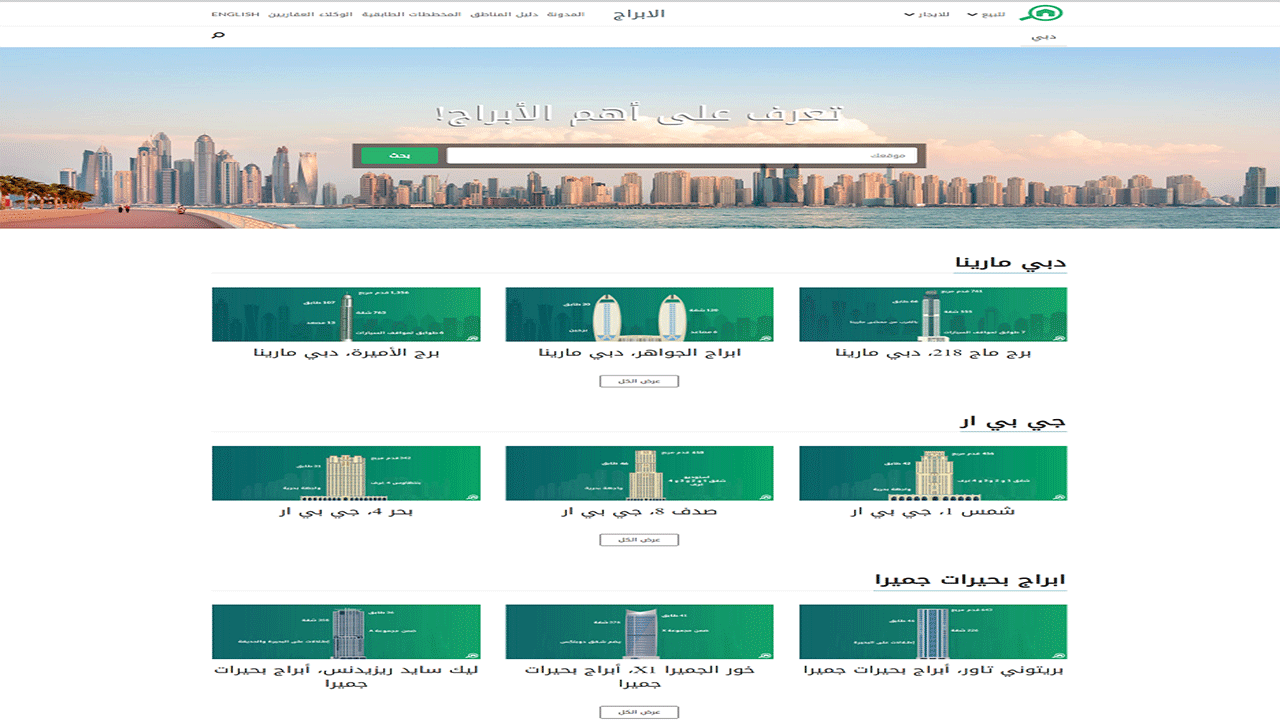Switch site language to ENGLISH
The width and height of the screenshot is (1280, 720).
tap(235, 15)
